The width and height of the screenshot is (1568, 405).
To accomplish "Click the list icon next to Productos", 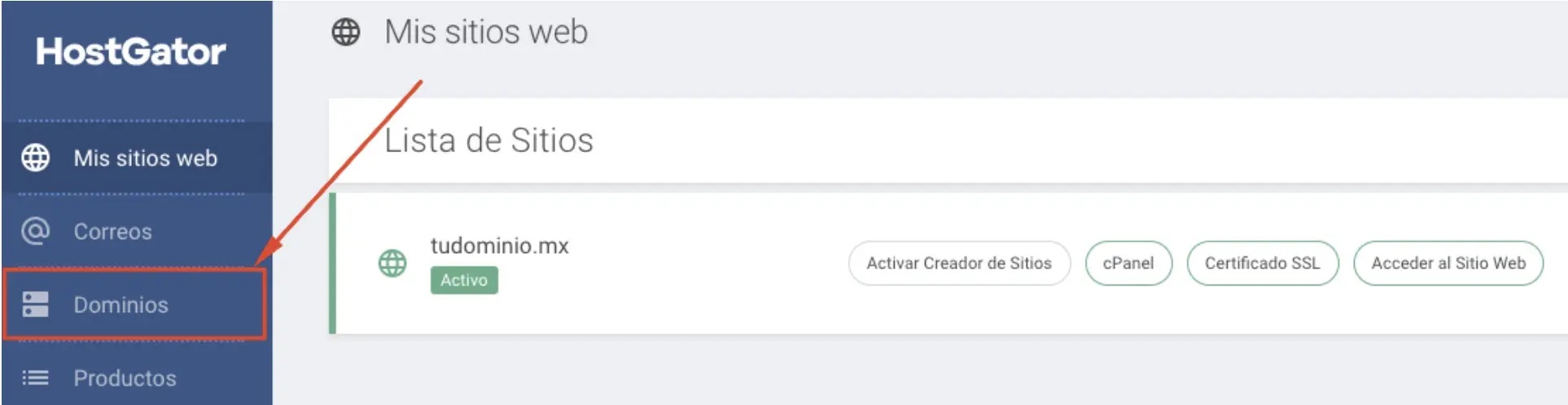I will pyautogui.click(x=35, y=377).
